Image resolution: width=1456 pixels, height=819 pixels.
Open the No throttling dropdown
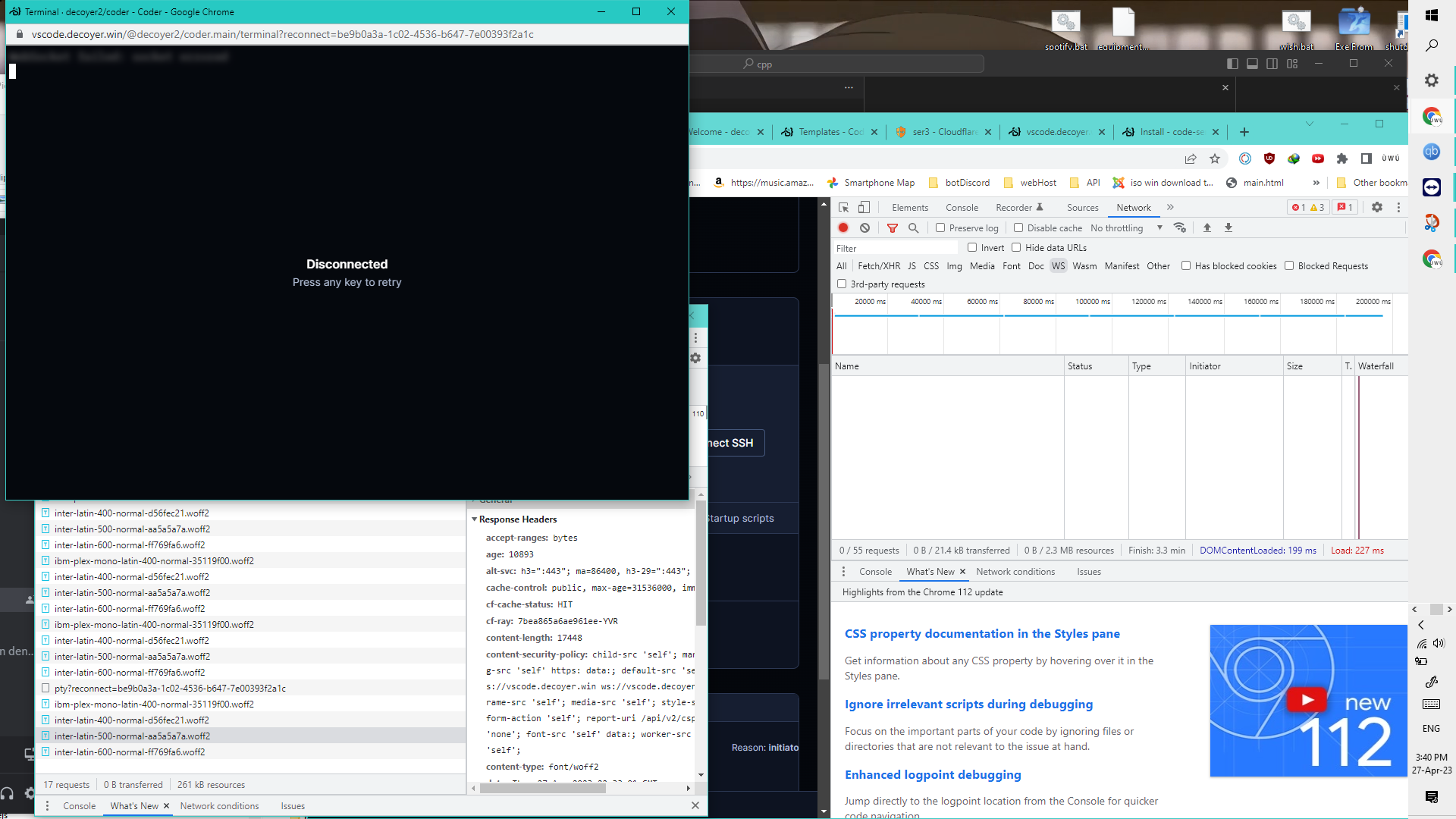(1125, 227)
